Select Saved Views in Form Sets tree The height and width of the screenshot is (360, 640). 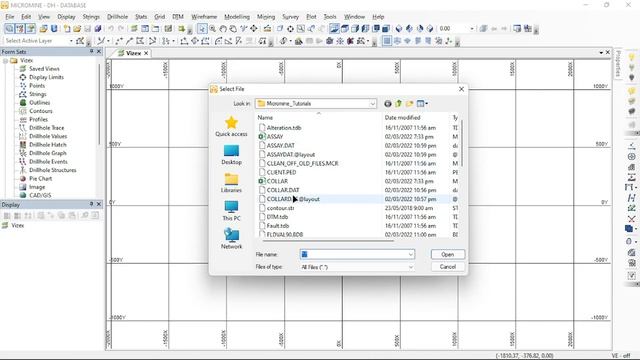point(44,69)
